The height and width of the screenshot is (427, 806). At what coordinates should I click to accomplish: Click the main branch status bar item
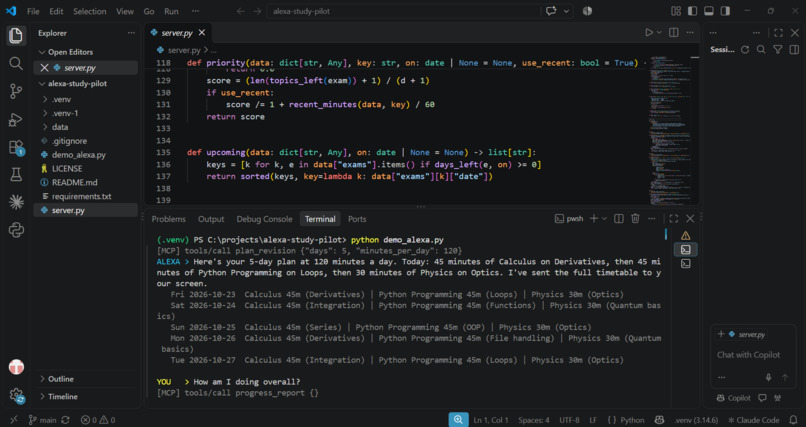click(43, 420)
